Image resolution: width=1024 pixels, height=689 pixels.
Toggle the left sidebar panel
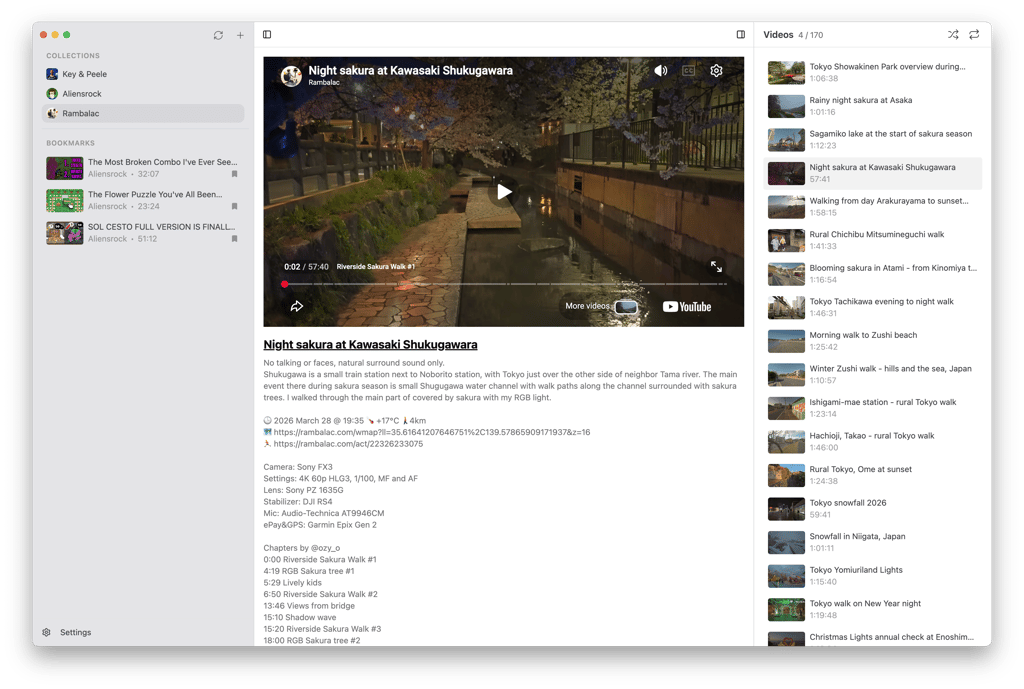pyautogui.click(x=267, y=35)
